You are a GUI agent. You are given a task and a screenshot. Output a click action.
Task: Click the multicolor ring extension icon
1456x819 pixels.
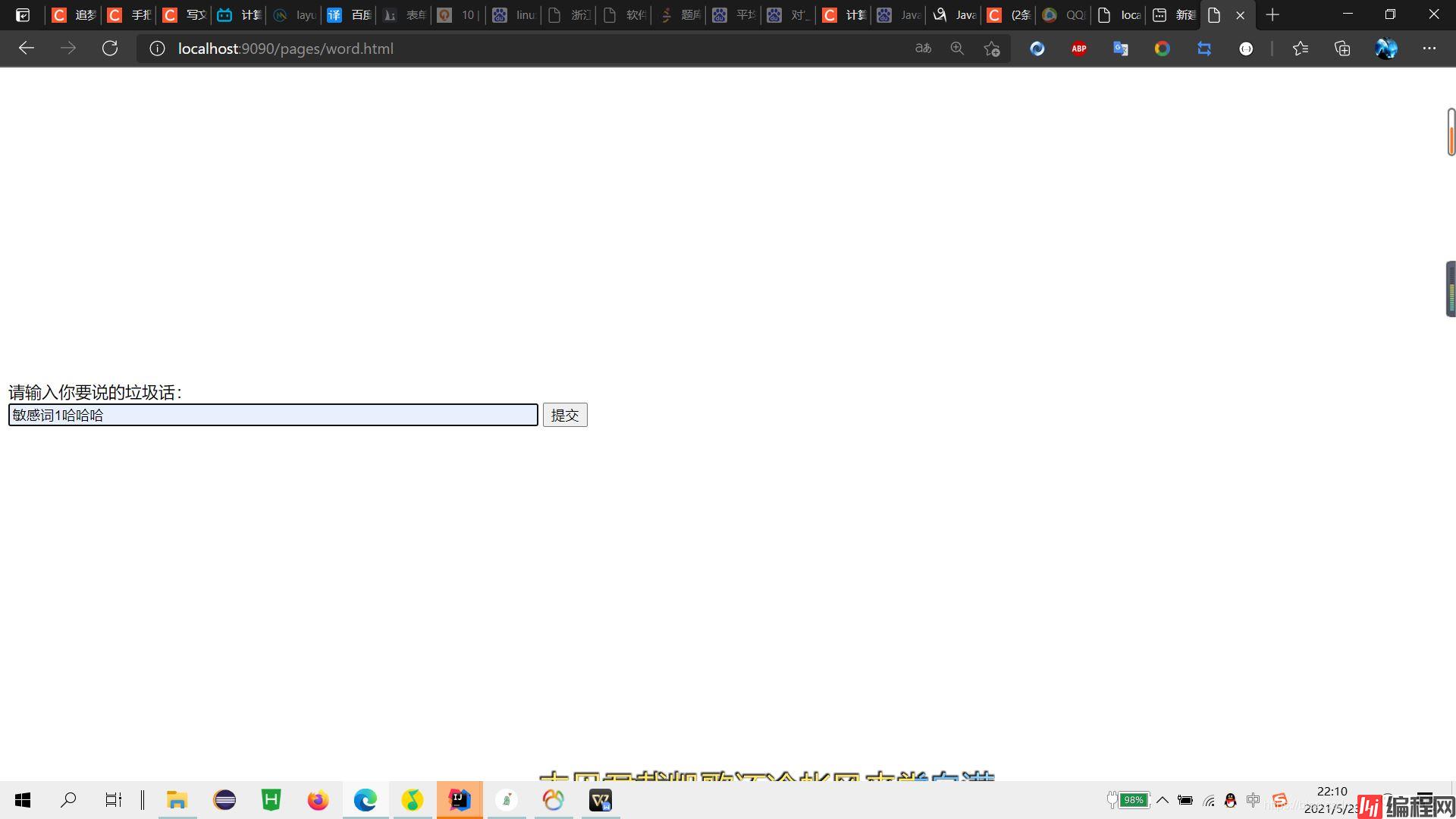pyautogui.click(x=1163, y=49)
